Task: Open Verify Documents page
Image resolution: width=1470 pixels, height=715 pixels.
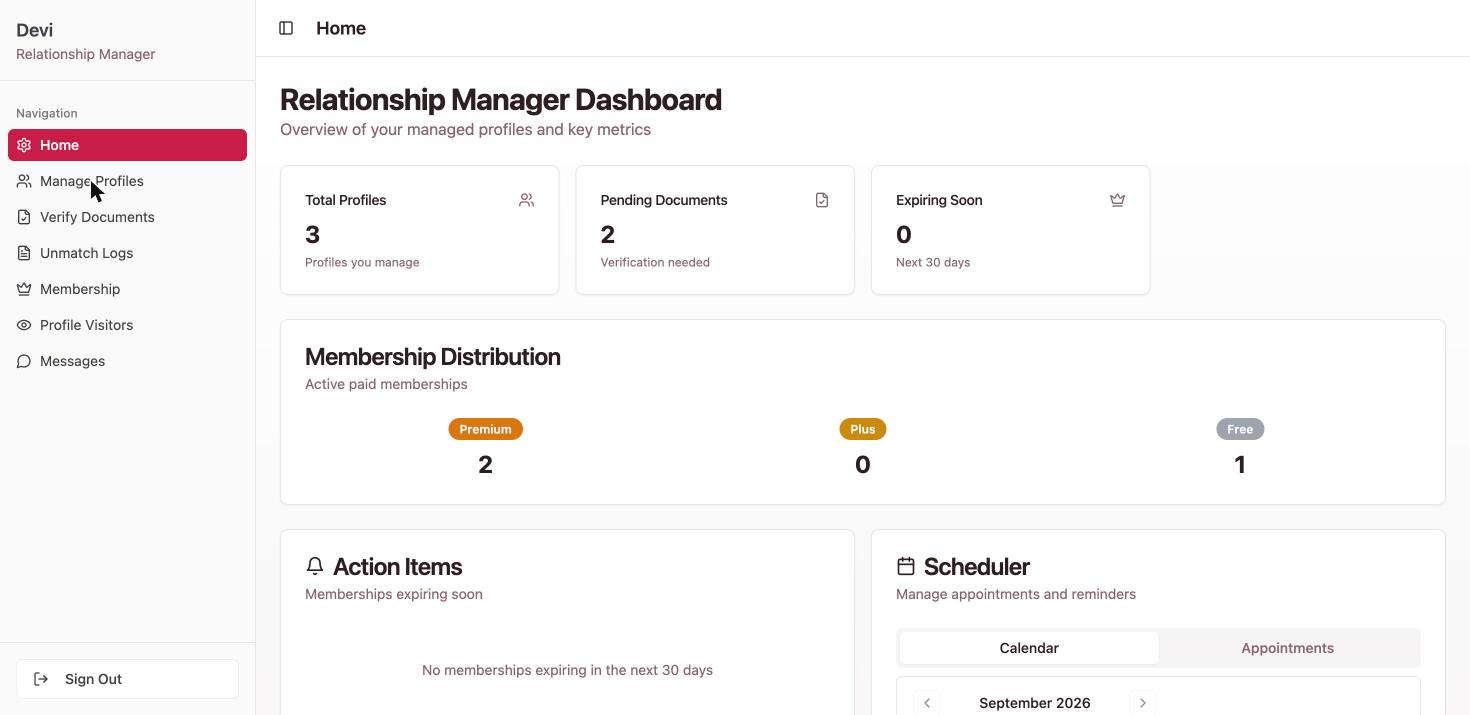Action: (127, 217)
